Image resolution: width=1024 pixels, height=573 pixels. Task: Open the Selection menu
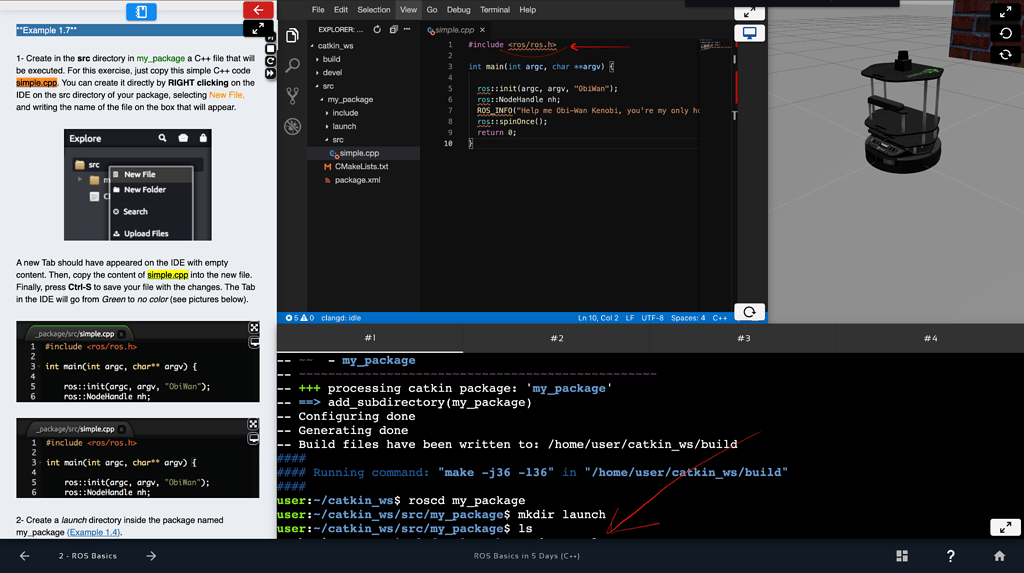pos(374,10)
